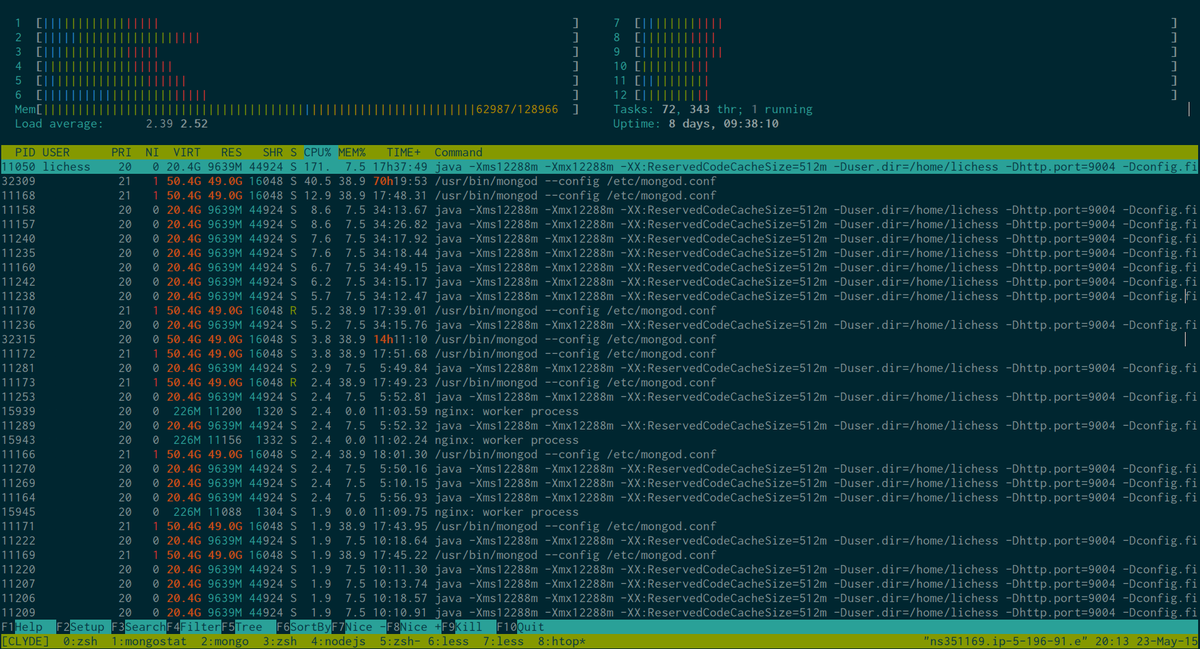This screenshot has width=1200, height=649.
Task: Select nginx worker process row PID 15943
Action: tap(600, 440)
